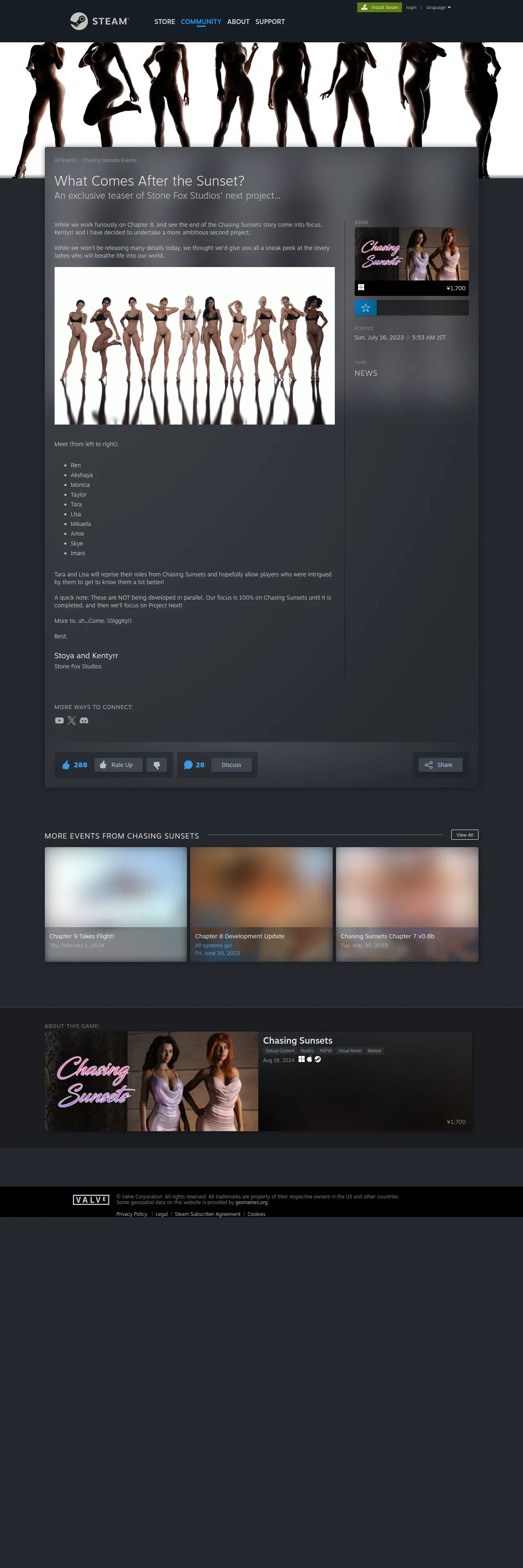Select the Mature tag

point(374,1051)
